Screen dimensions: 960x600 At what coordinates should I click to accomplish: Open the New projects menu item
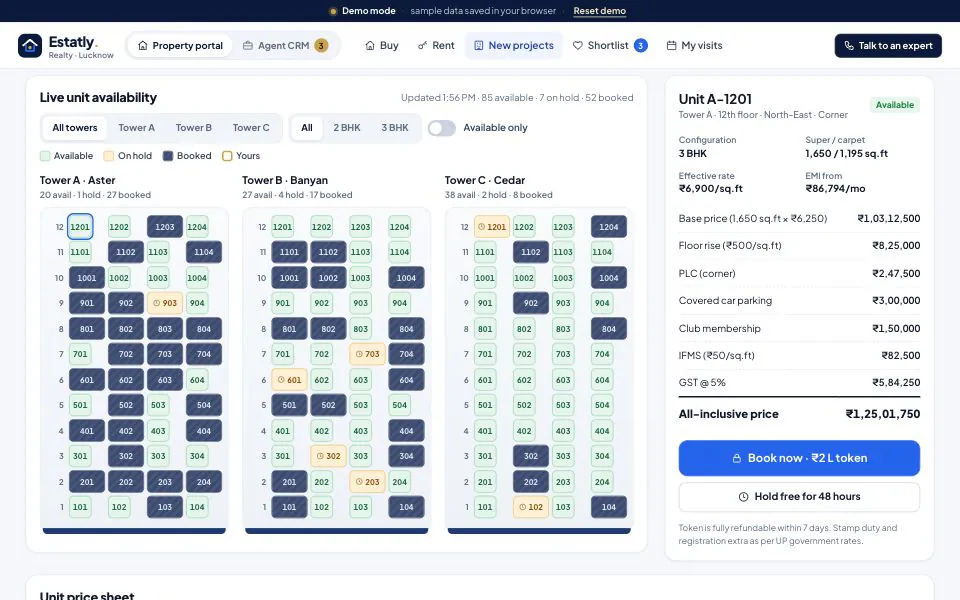(514, 45)
